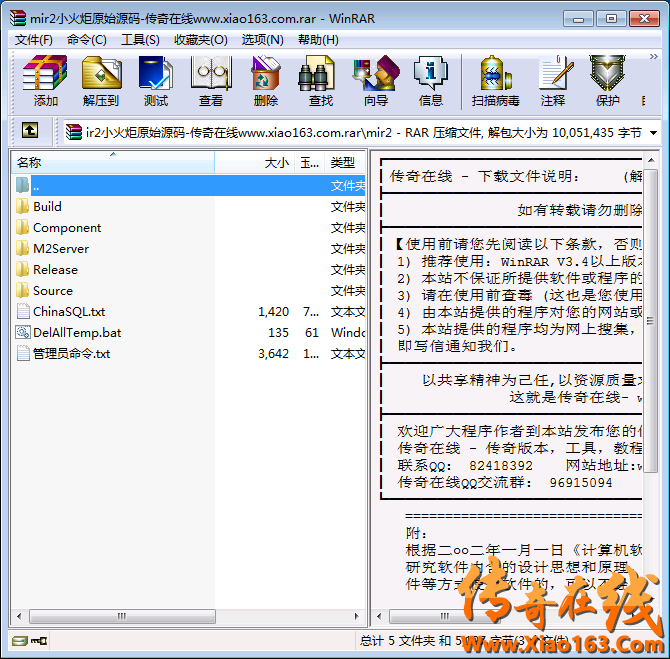670x659 pixels.
Task: Click file list scroll left arrow
Action: click(19, 616)
